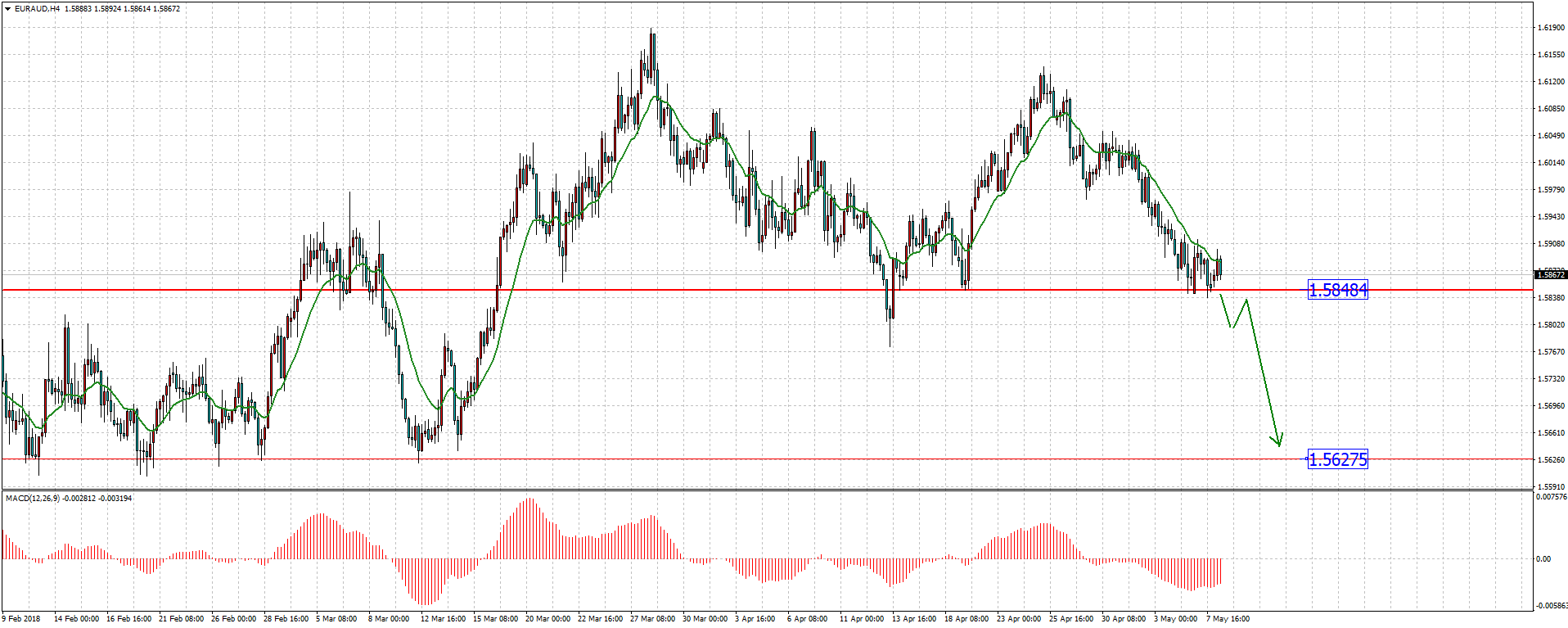
Task: Select the 1.58484 price label
Action: (x=1337, y=290)
